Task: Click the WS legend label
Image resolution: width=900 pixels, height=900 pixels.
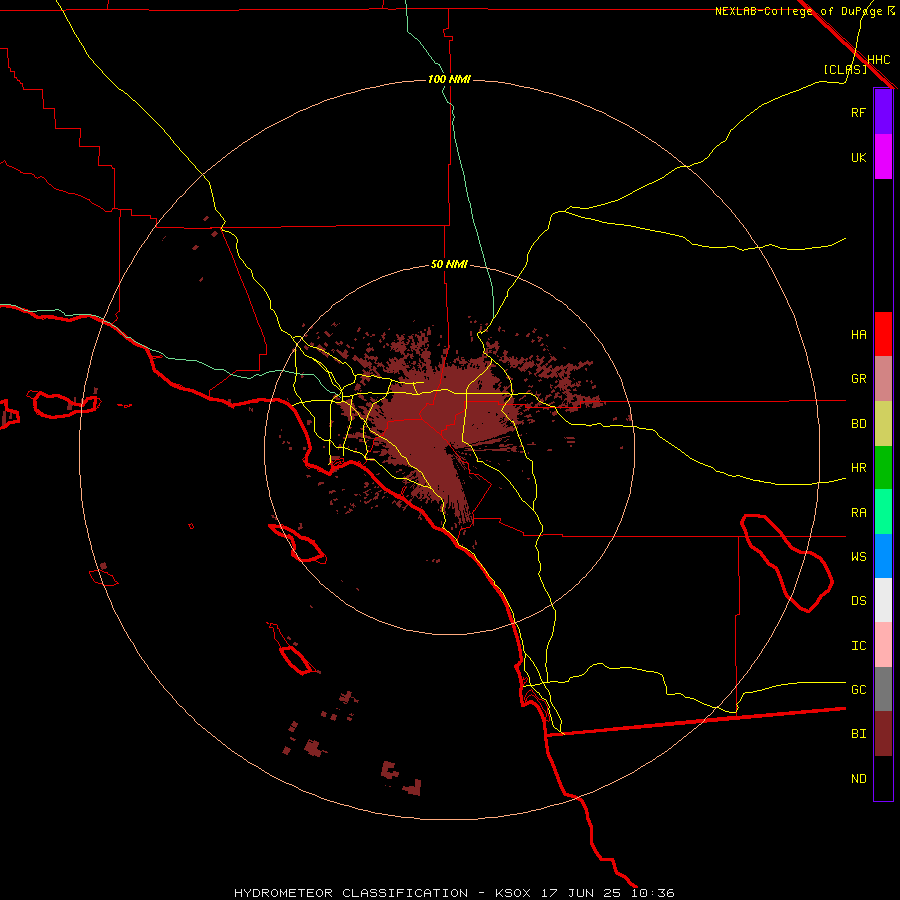Action: (x=858, y=557)
